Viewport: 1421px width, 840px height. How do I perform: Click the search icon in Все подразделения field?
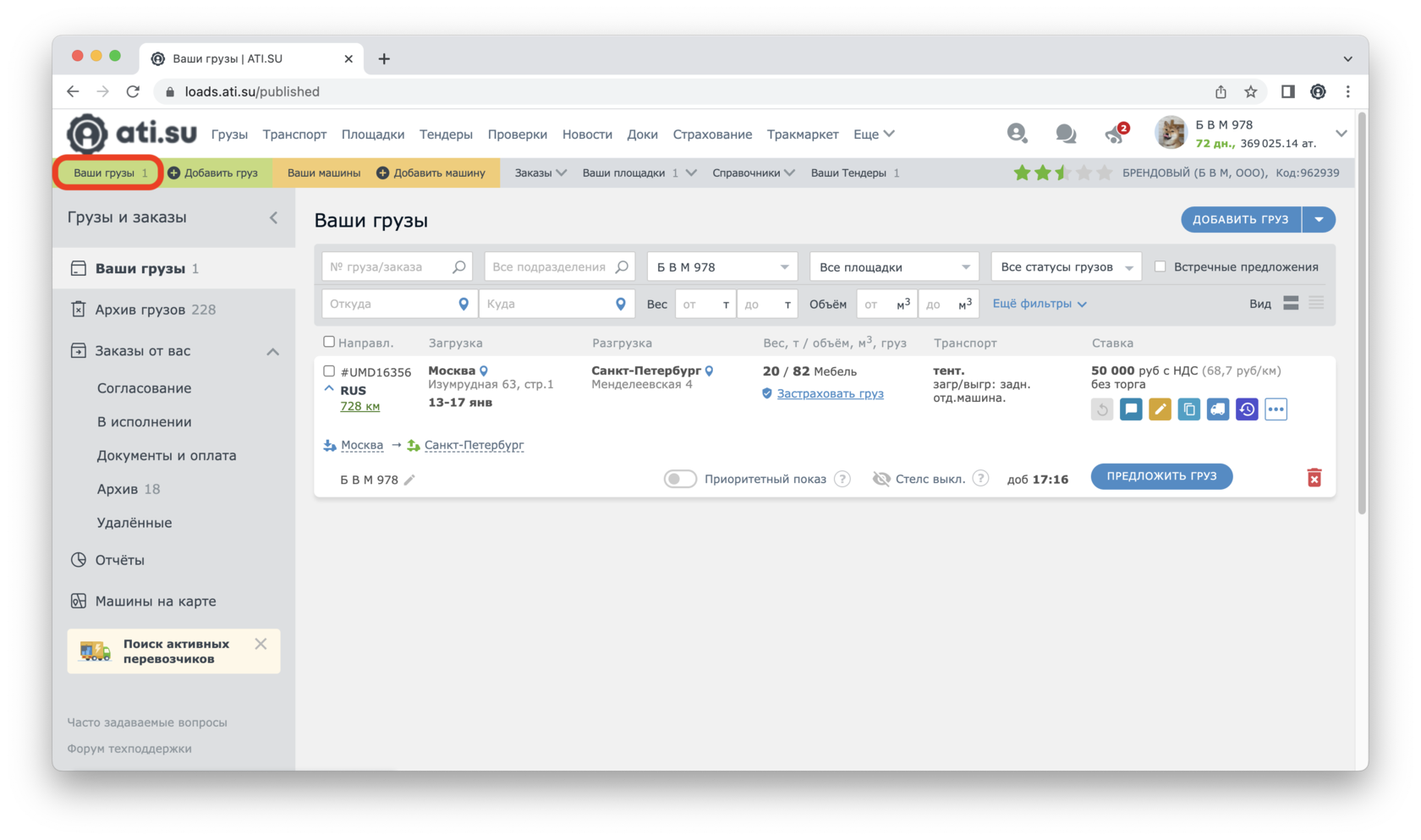pyautogui.click(x=622, y=266)
